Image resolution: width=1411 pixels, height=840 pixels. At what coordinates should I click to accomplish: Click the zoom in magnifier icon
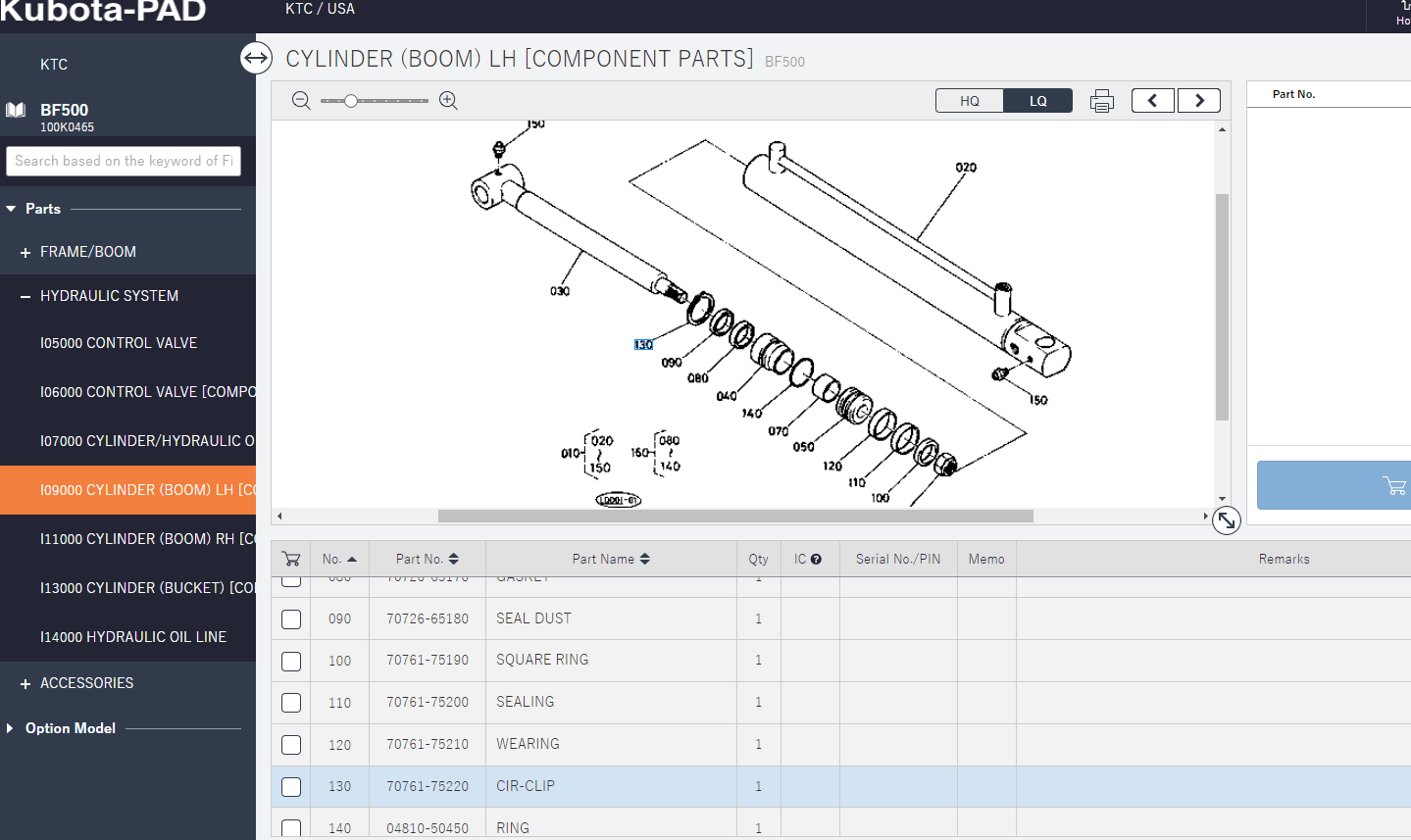[x=448, y=101]
